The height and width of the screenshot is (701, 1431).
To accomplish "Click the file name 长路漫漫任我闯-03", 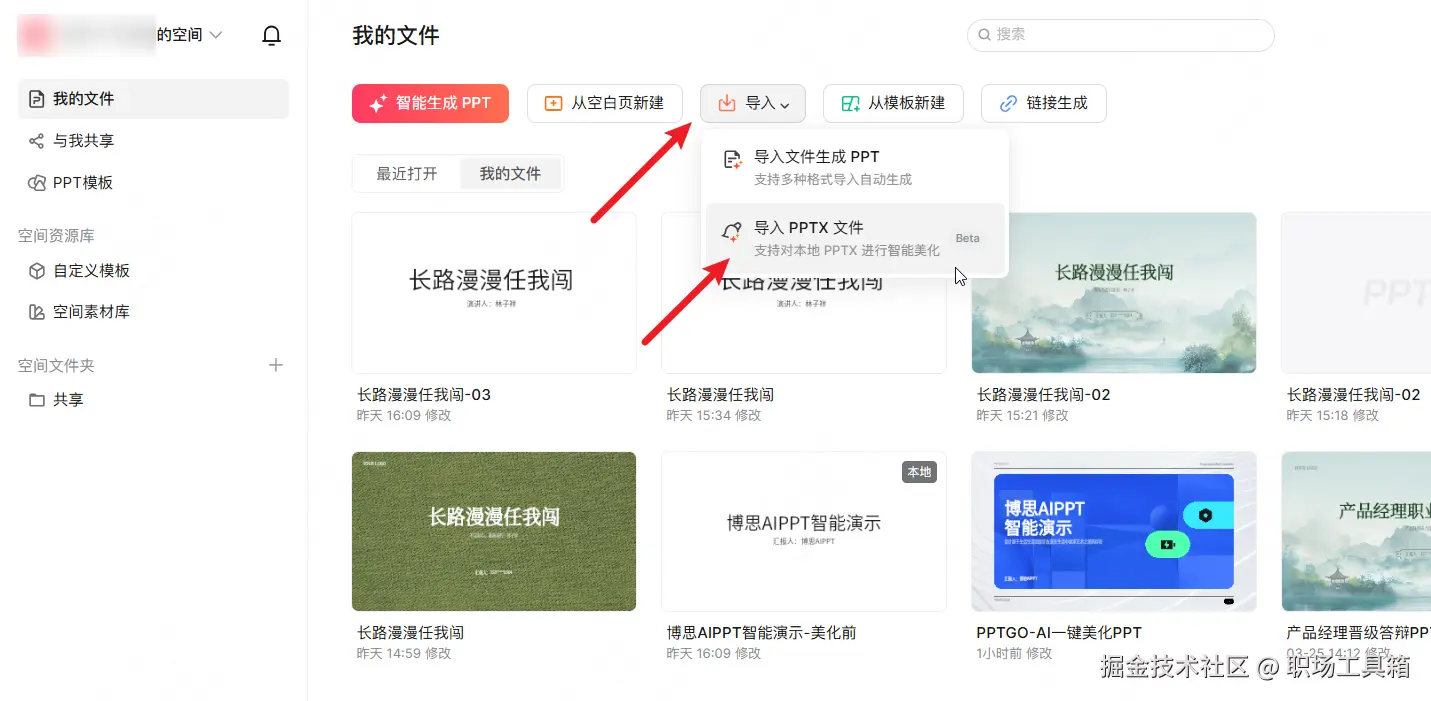I will pos(424,395).
